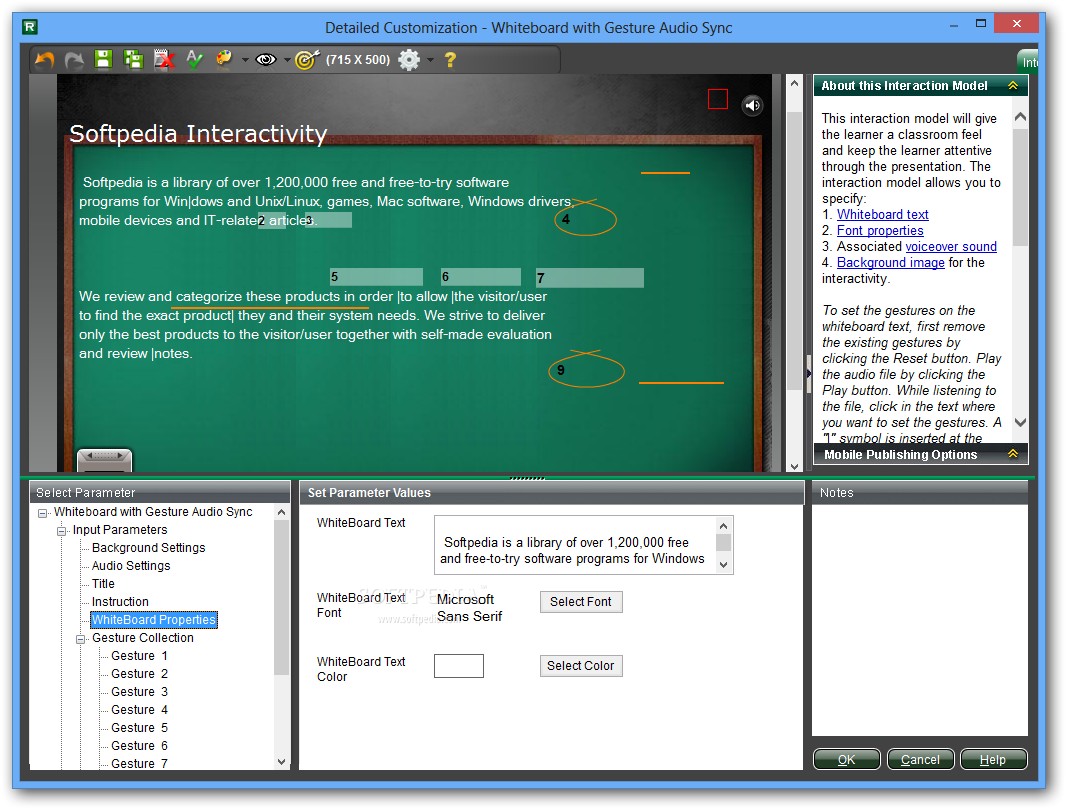Click gesture marker 6 highlight box
This screenshot has height=809, width=1066.
pos(481,277)
